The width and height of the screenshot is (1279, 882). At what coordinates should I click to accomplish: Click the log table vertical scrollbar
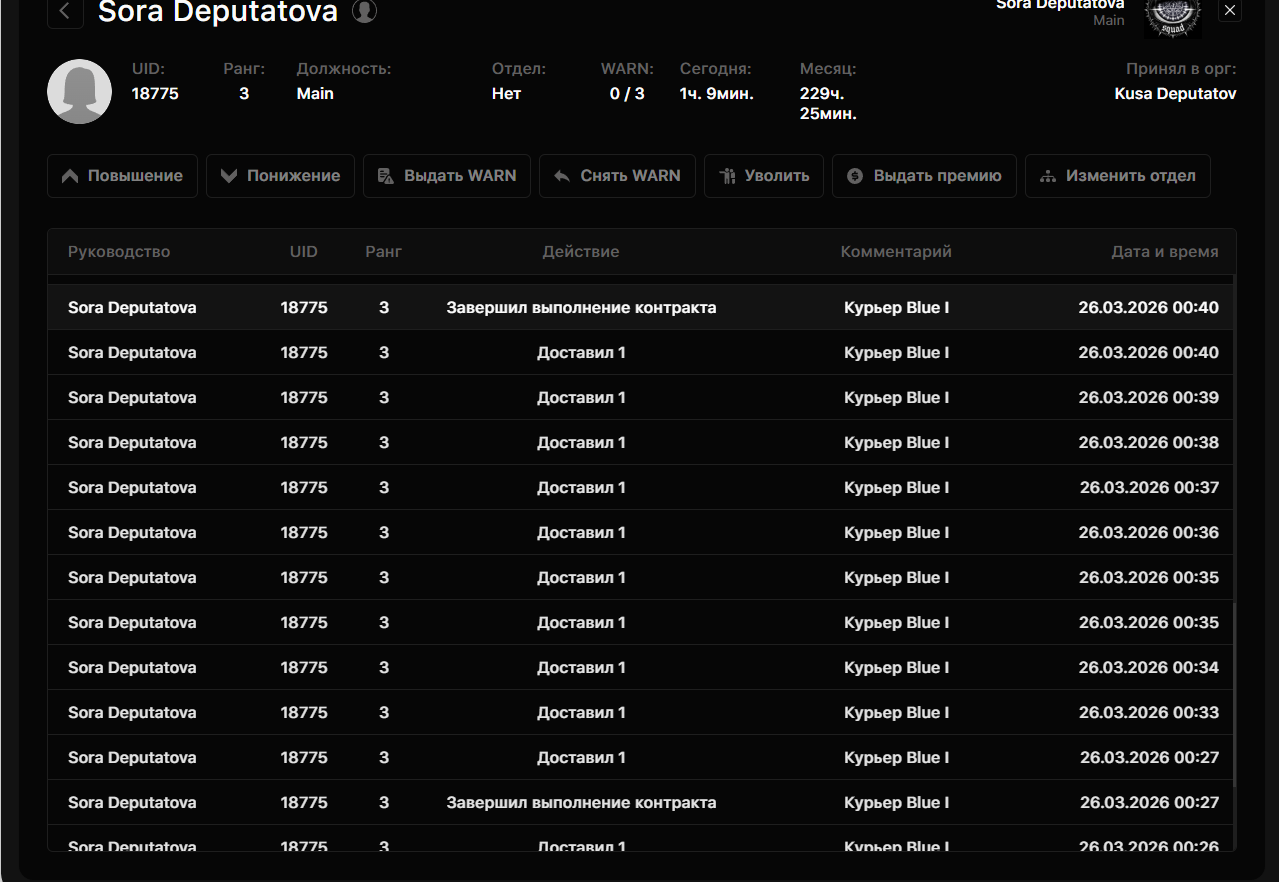(x=1235, y=690)
